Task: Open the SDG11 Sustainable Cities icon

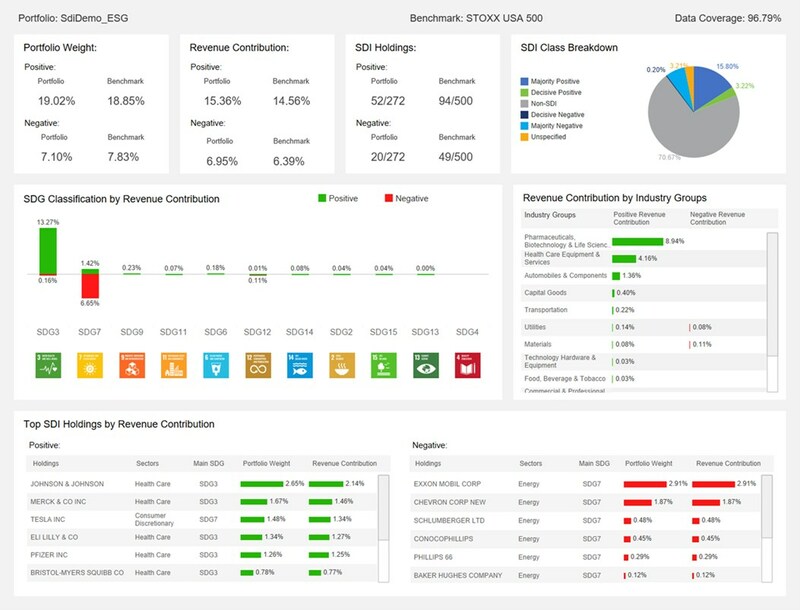Action: 174,364
